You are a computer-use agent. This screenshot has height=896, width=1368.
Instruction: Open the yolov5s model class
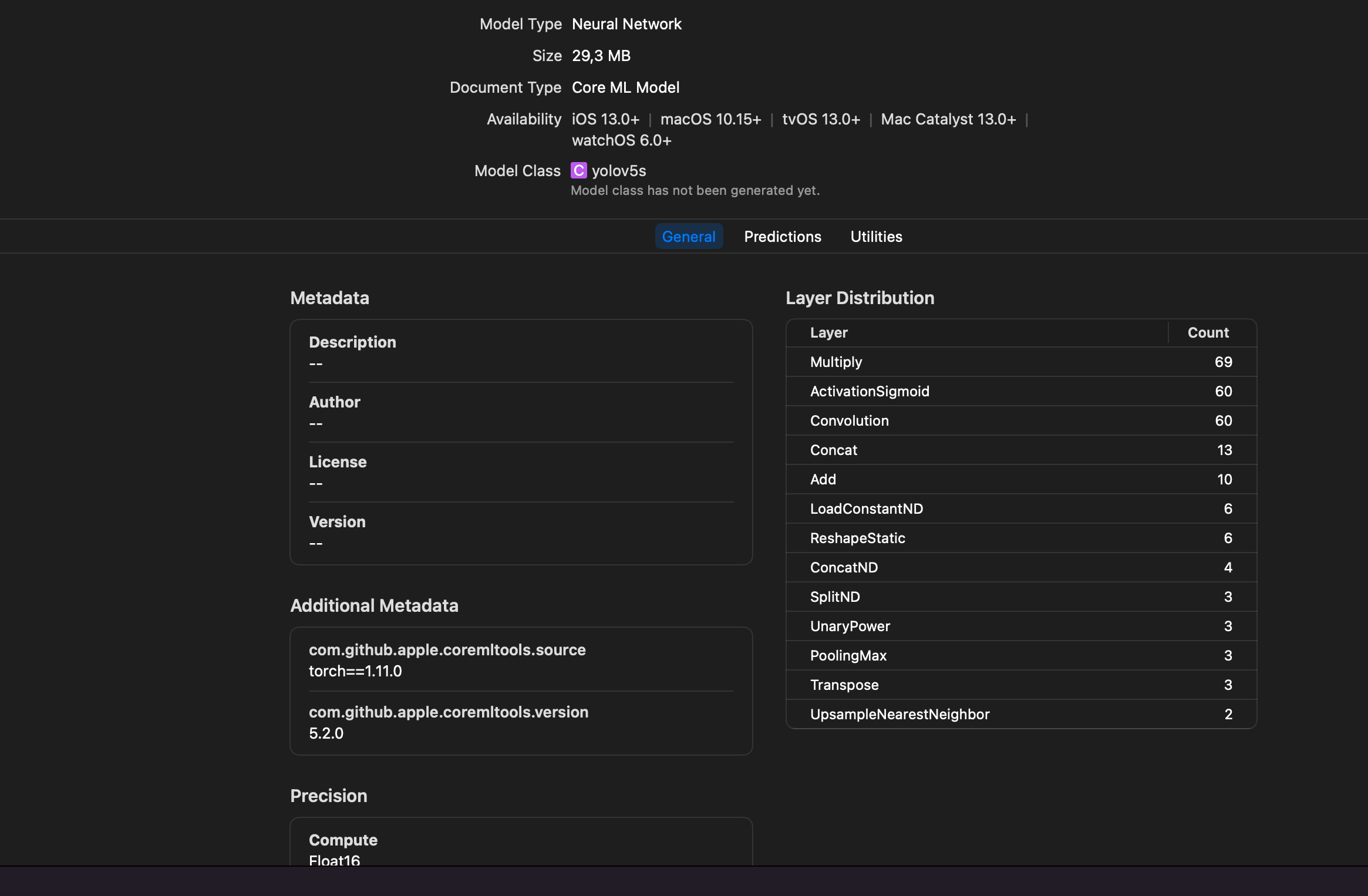[619, 170]
